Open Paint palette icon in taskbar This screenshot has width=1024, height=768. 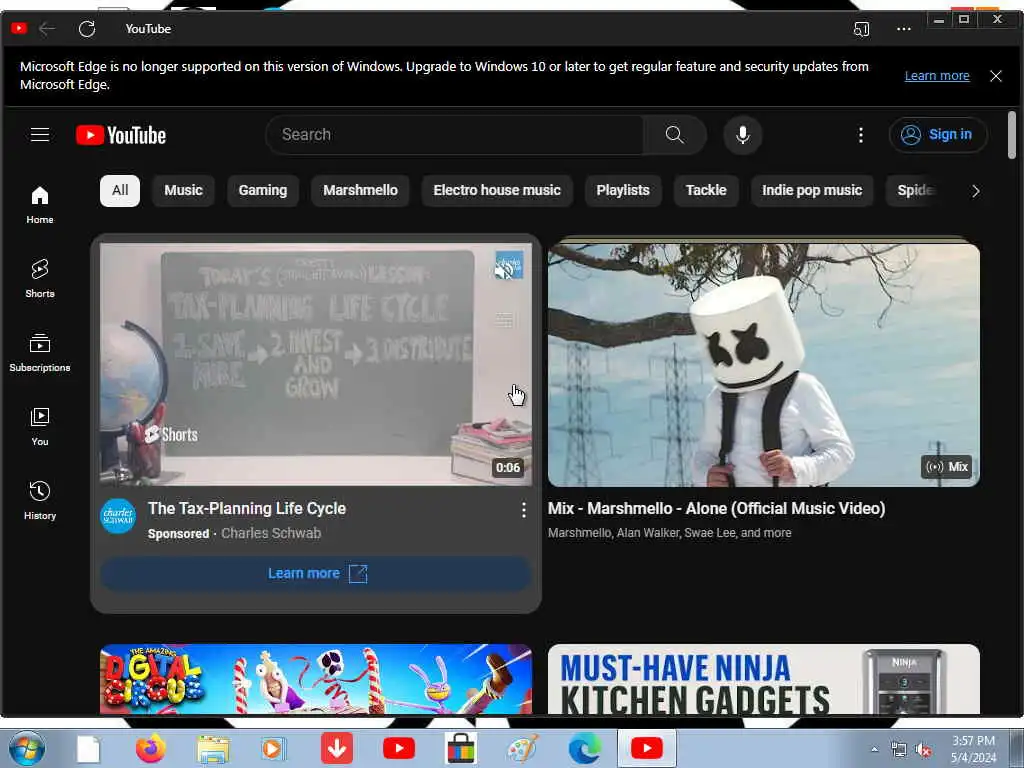pos(522,748)
